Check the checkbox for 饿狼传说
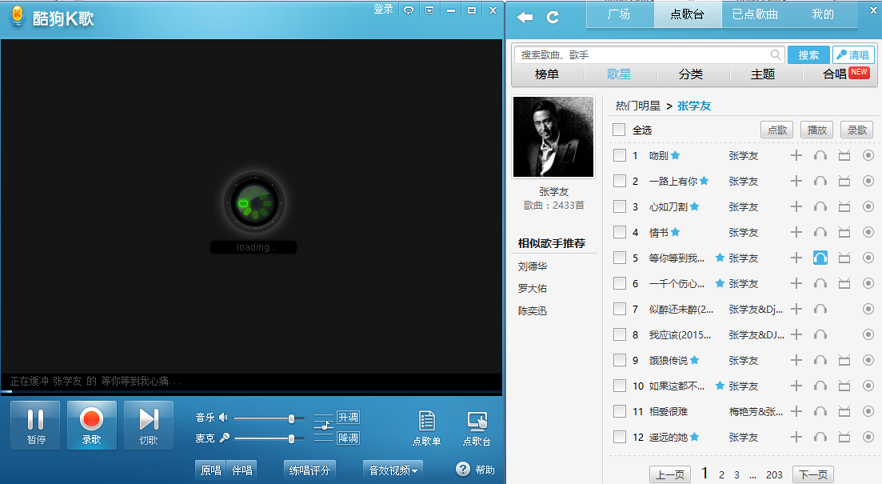882x484 pixels. 619,360
